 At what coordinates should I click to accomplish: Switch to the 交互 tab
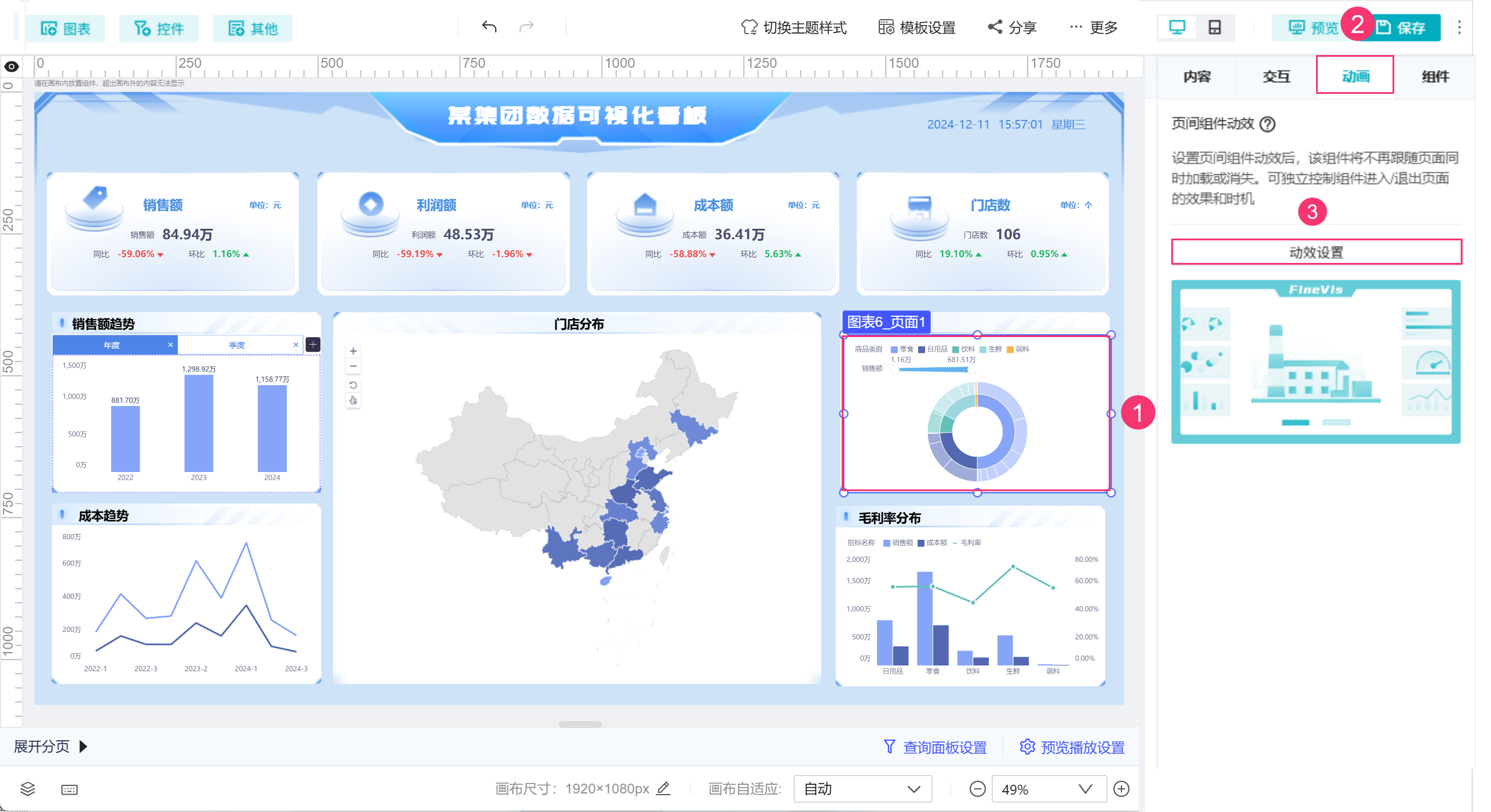click(x=1276, y=76)
